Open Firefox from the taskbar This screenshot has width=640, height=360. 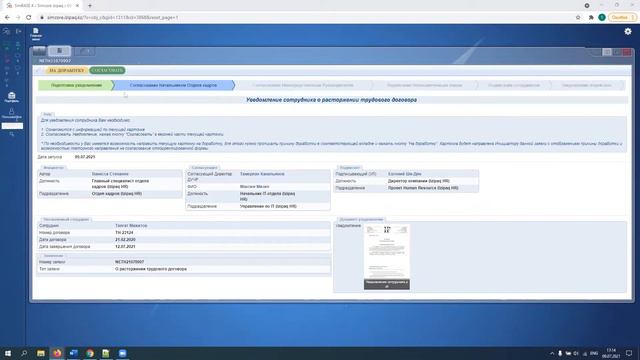click(57, 353)
